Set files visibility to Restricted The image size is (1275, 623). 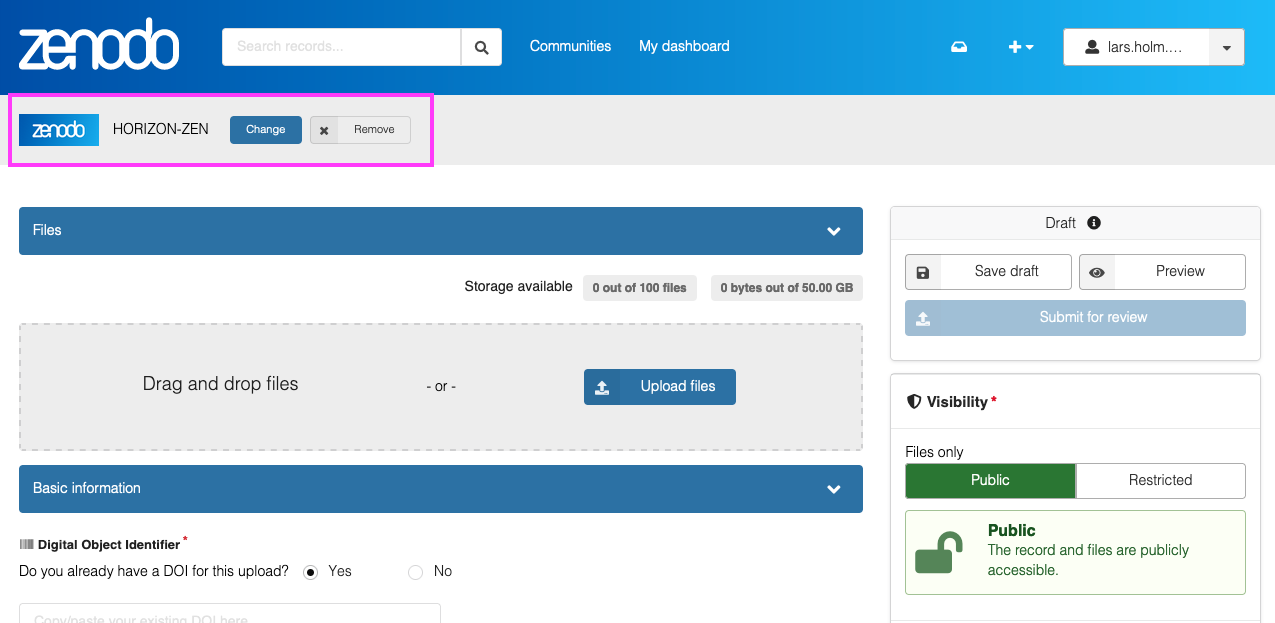(1160, 480)
